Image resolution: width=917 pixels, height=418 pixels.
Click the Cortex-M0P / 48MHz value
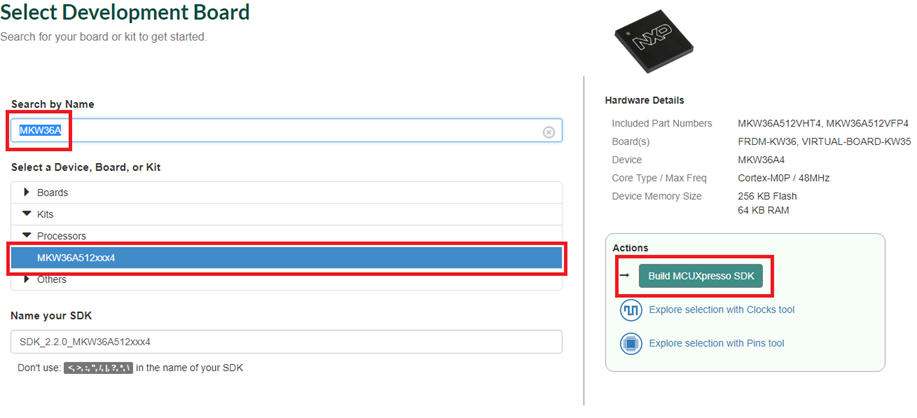784,178
